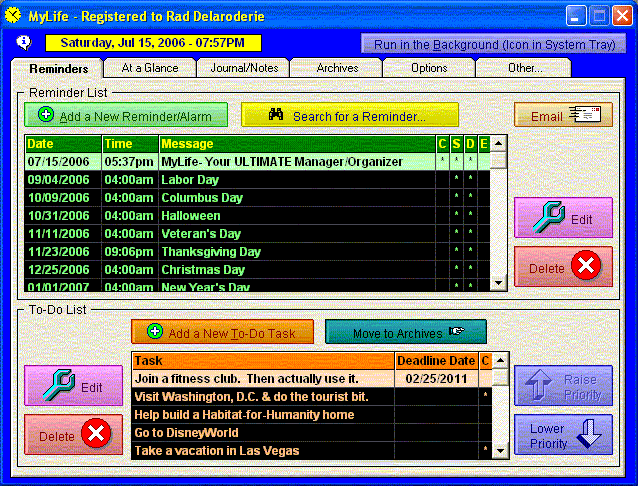Click reminder list scroll-up arrow
Screen dimensions: 638x486
(x=498, y=143)
